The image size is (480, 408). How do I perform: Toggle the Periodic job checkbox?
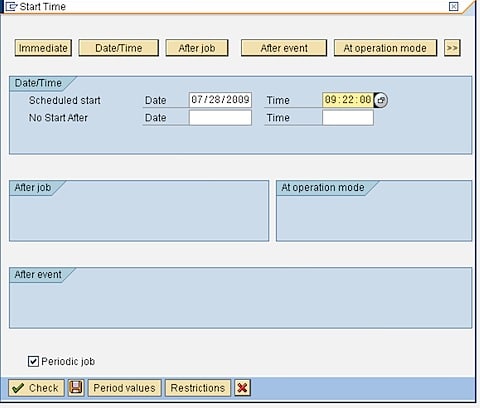[33, 361]
